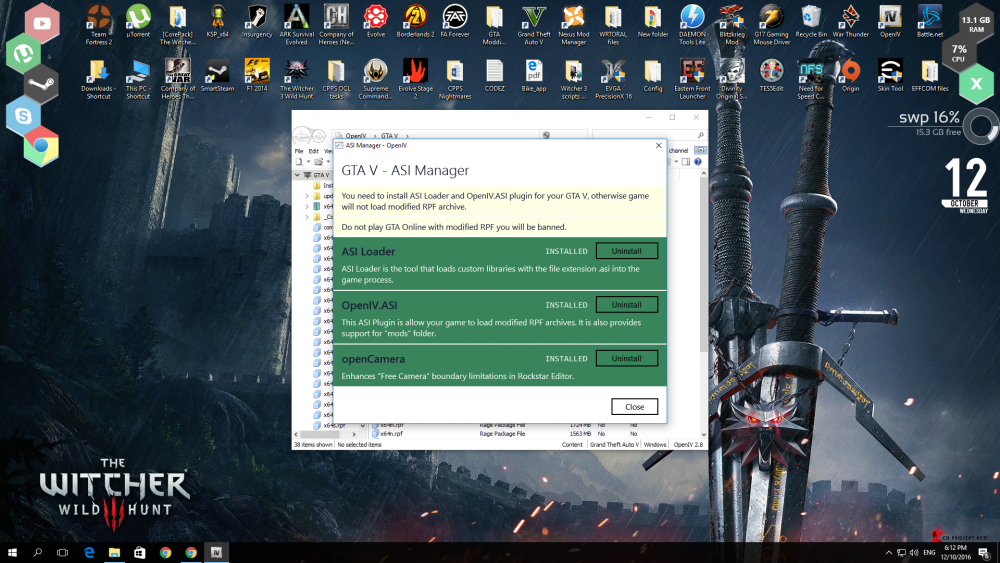1000x563 pixels.
Task: Click the OpenIV breadcrumb in address bar
Action: [x=356, y=136]
